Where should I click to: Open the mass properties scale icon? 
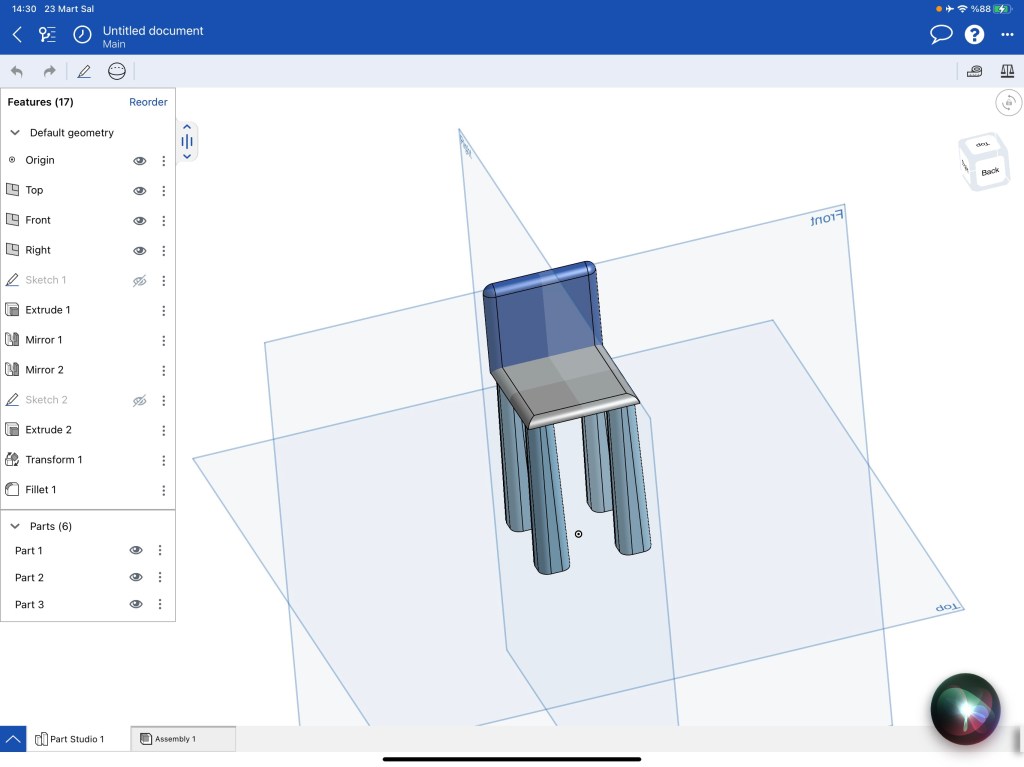1007,71
